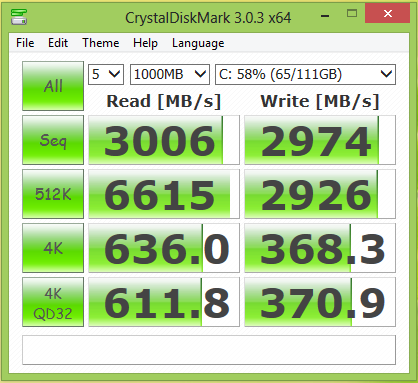Select the 512K read result 6615
Image resolution: width=418 pixels, height=383 pixels.
164,194
